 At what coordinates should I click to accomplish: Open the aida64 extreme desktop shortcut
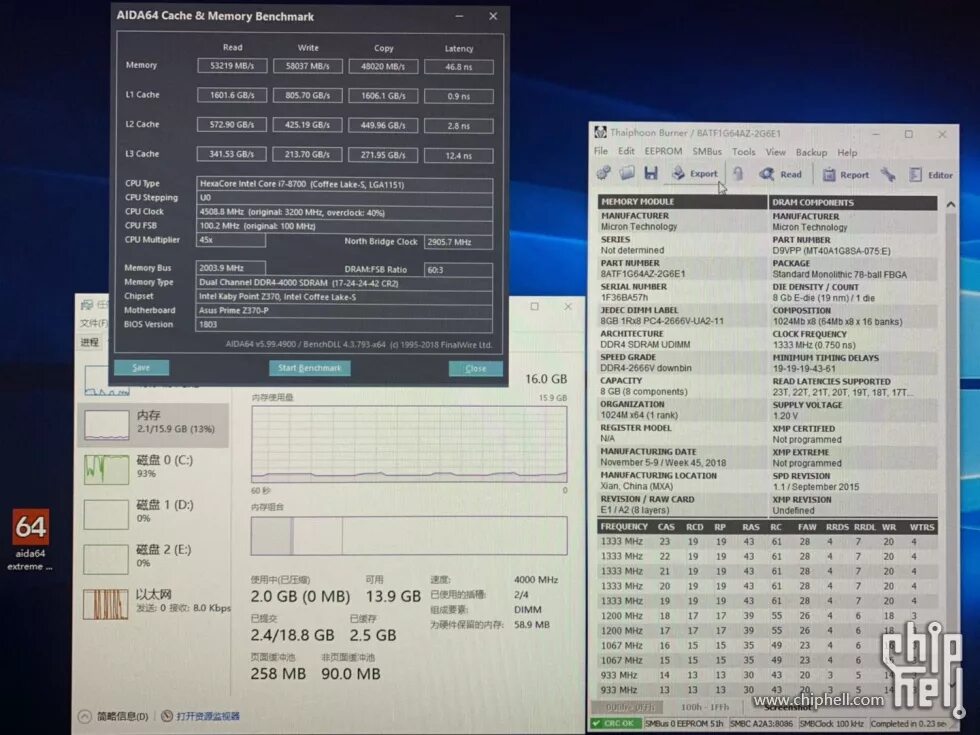pos(30,539)
